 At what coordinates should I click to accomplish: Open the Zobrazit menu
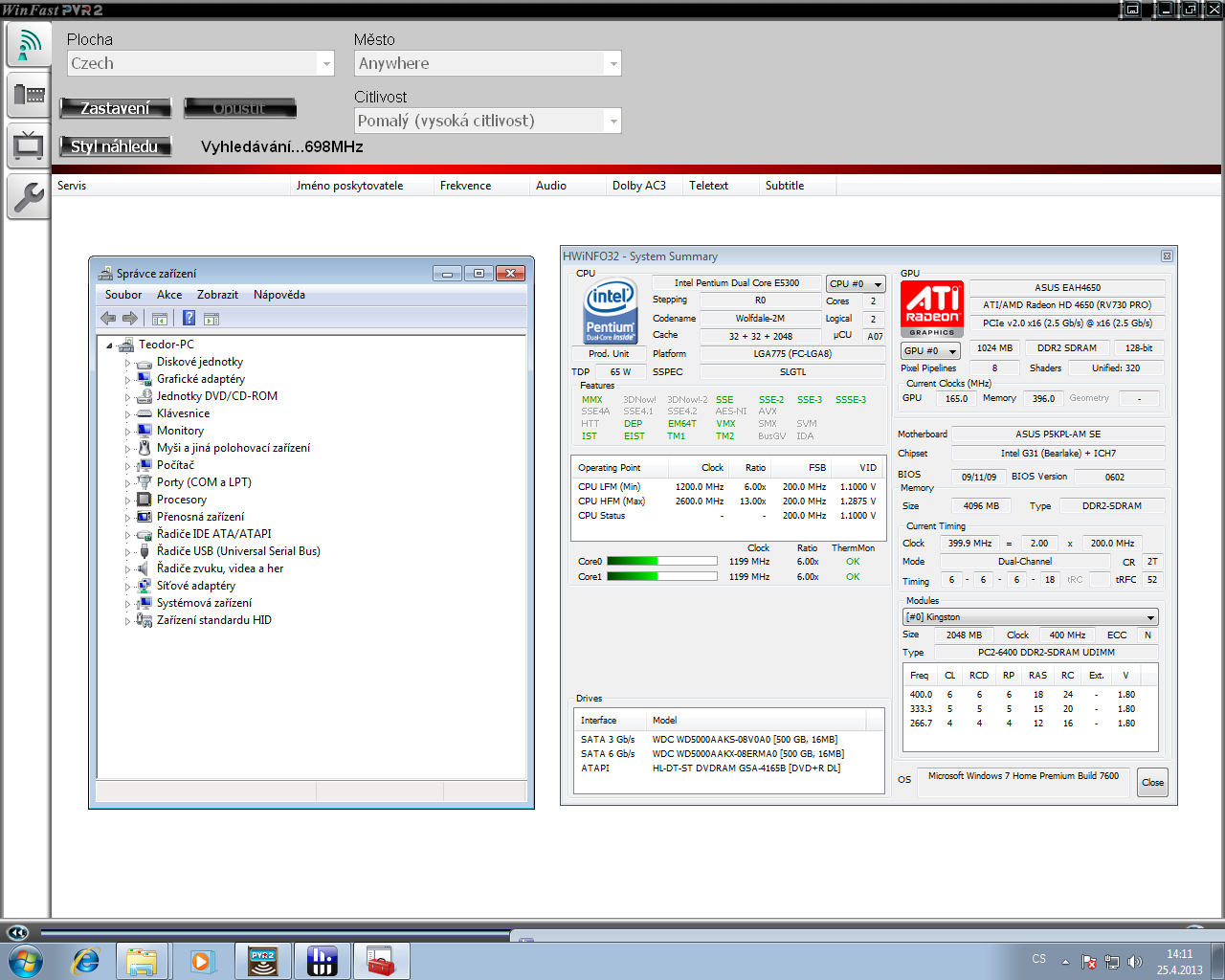click(217, 295)
